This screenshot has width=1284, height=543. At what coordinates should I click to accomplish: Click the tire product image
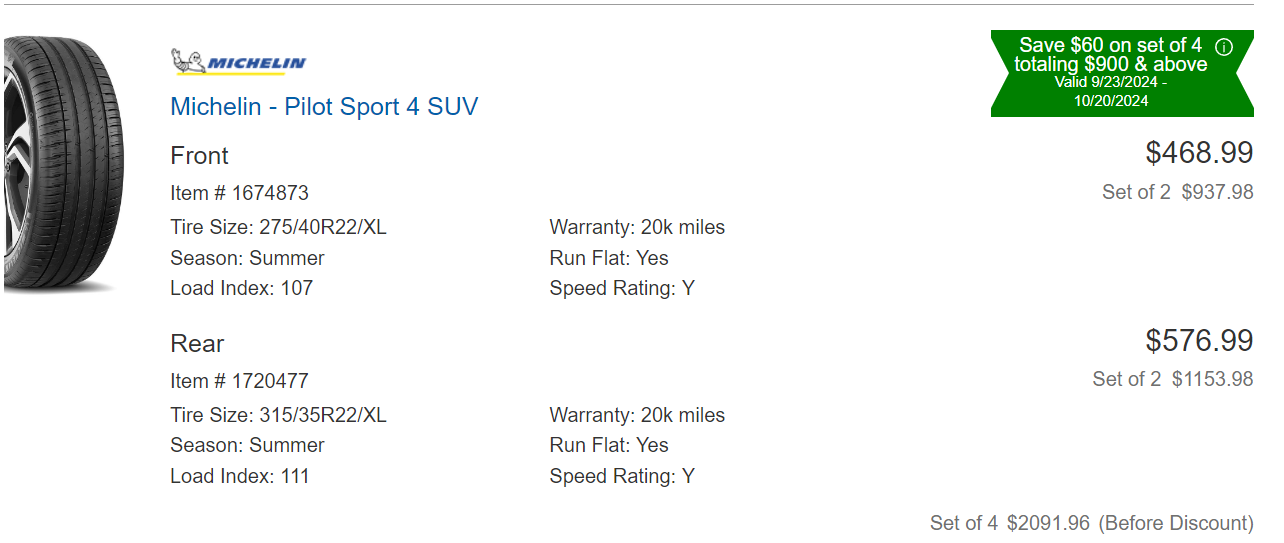click(x=63, y=165)
